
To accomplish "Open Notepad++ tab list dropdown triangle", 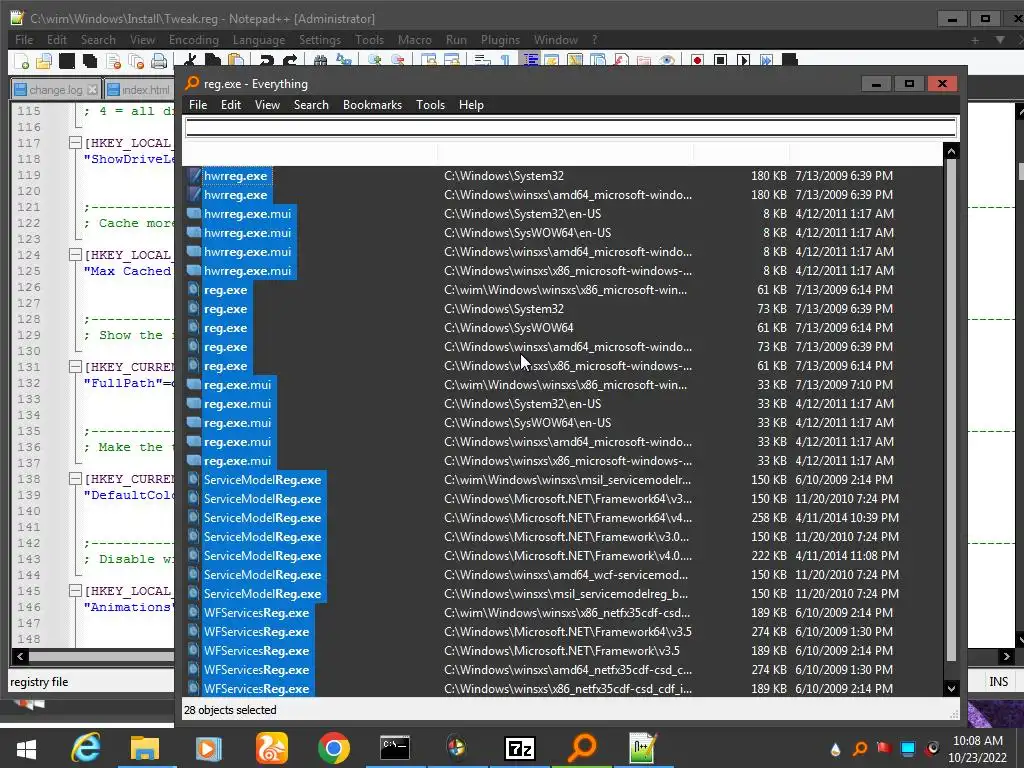I will [1000, 40].
